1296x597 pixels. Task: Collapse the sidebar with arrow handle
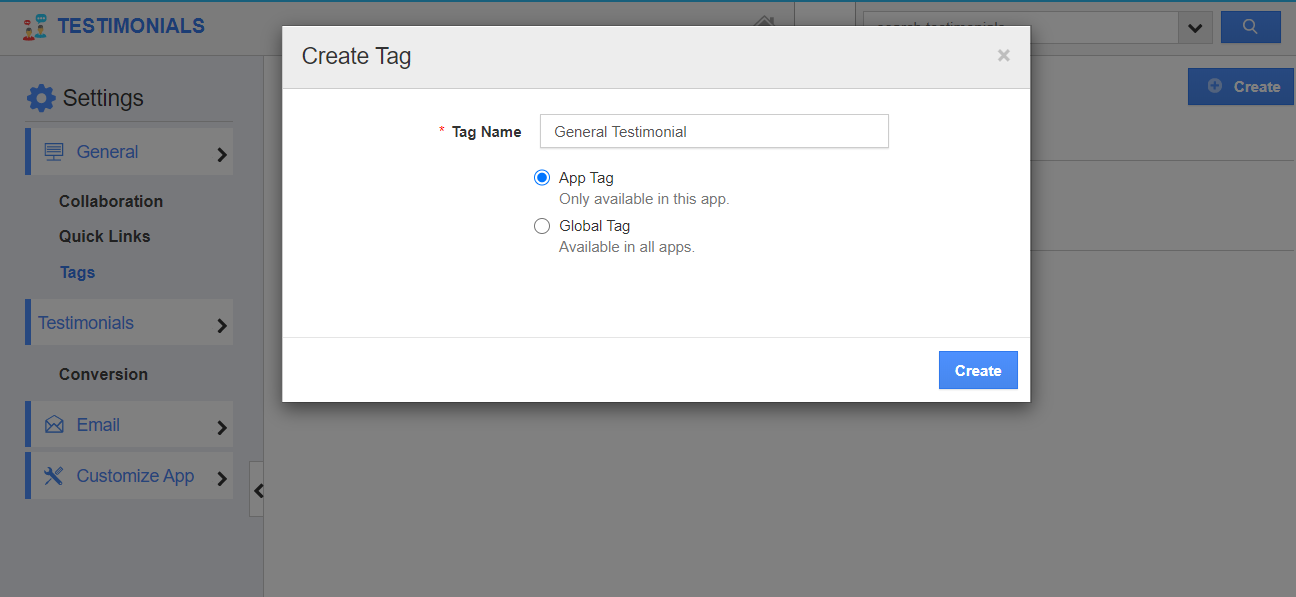click(257, 489)
